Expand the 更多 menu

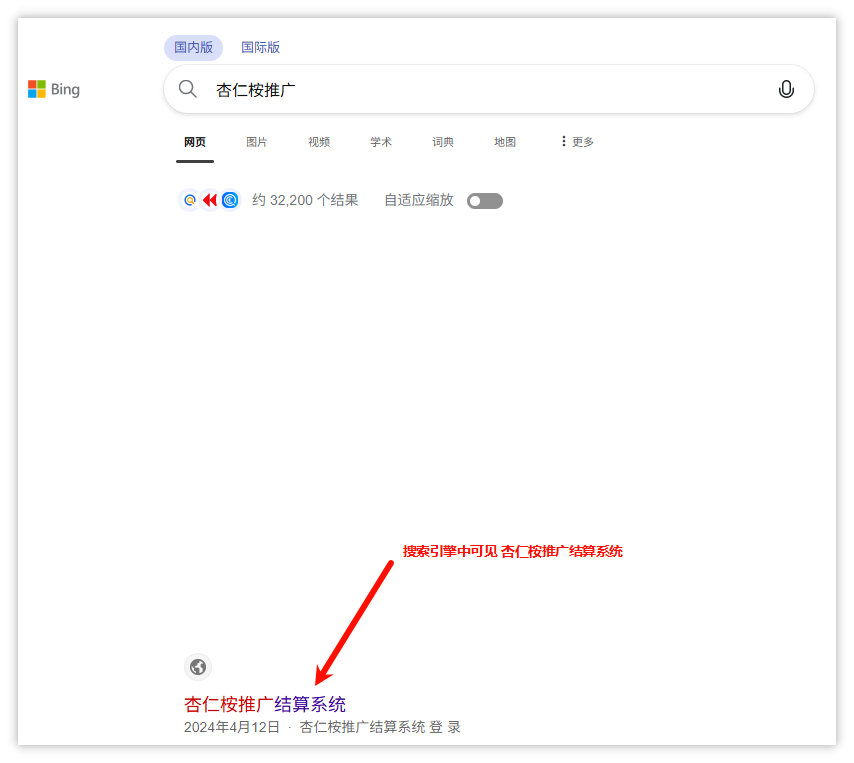pyautogui.click(x=576, y=142)
